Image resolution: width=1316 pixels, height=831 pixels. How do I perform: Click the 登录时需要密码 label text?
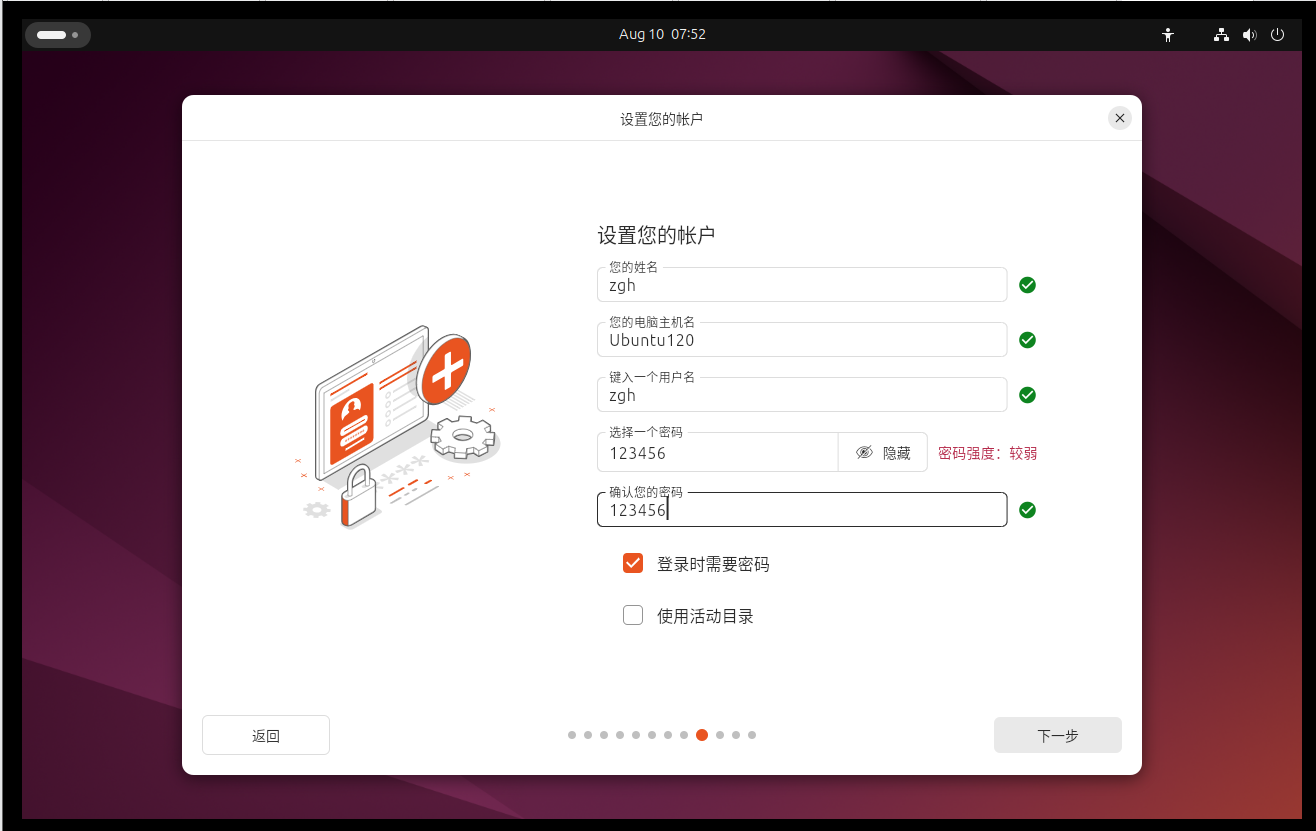[x=713, y=564]
